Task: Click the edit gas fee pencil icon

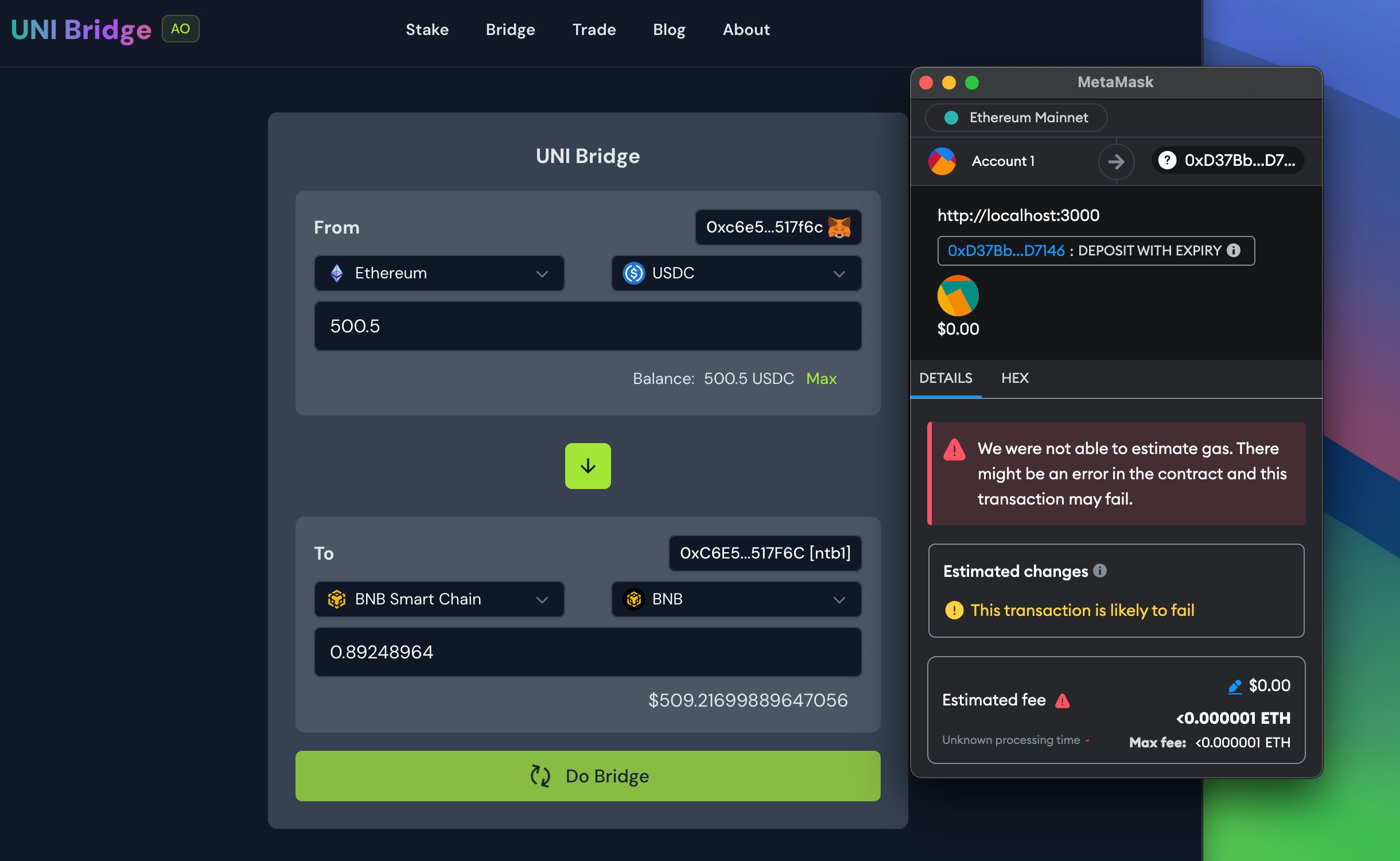Action: coord(1235,687)
